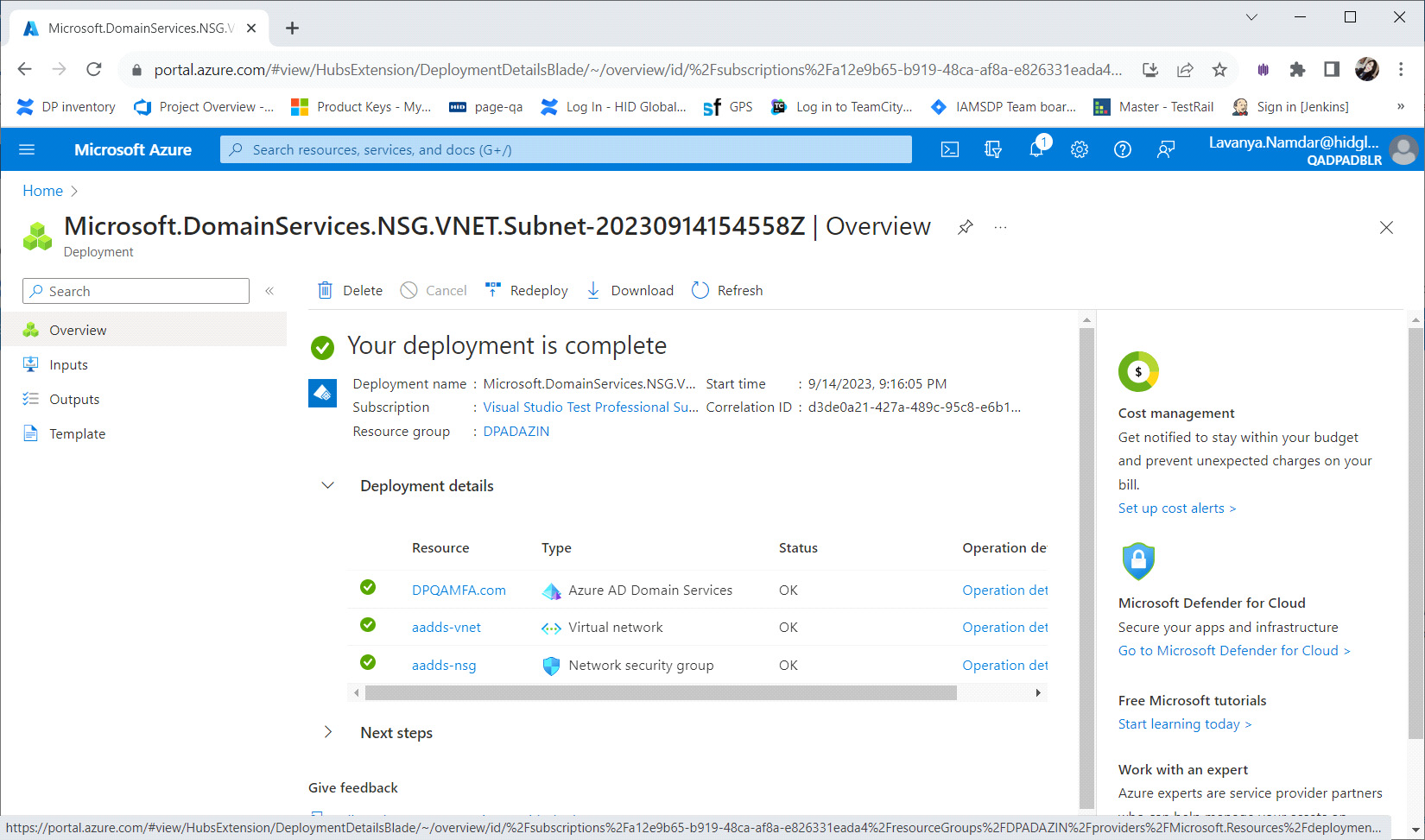Viewport: 1425px width, 840px height.
Task: Open Azure Cloud Shell icon
Action: tap(949, 149)
